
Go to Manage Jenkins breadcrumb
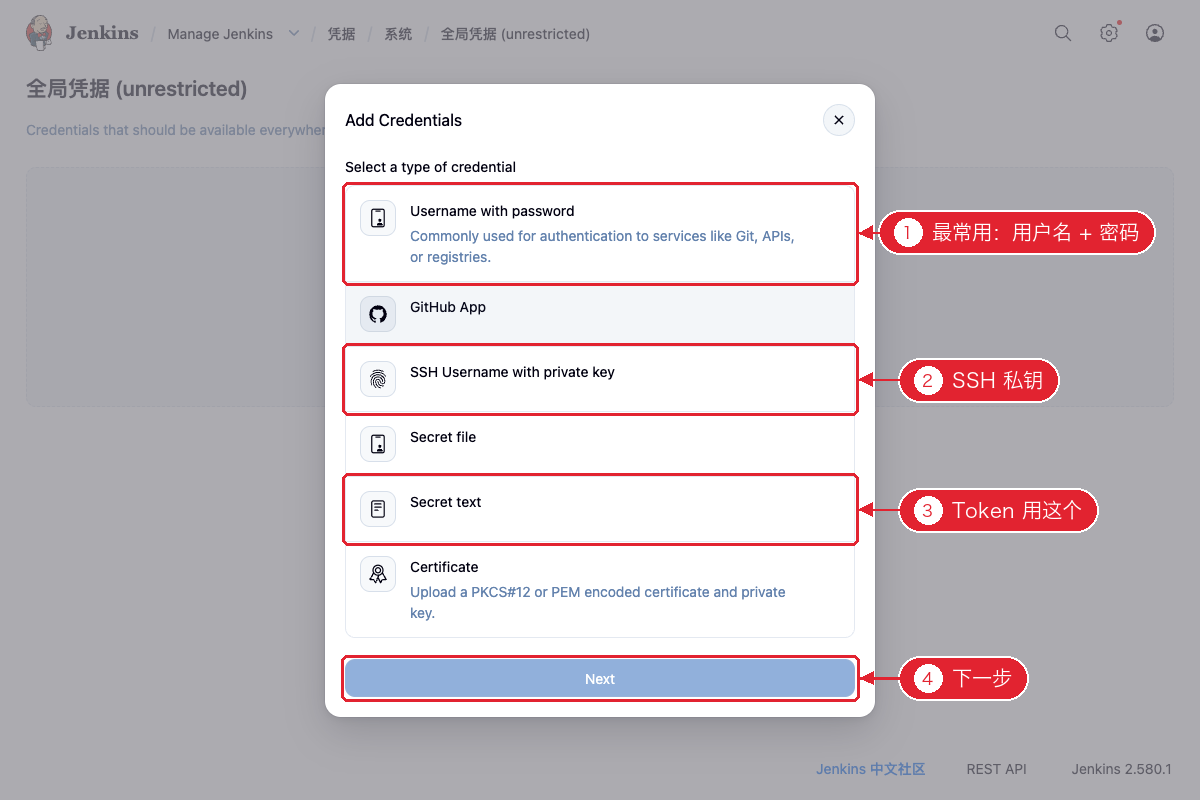click(x=220, y=34)
